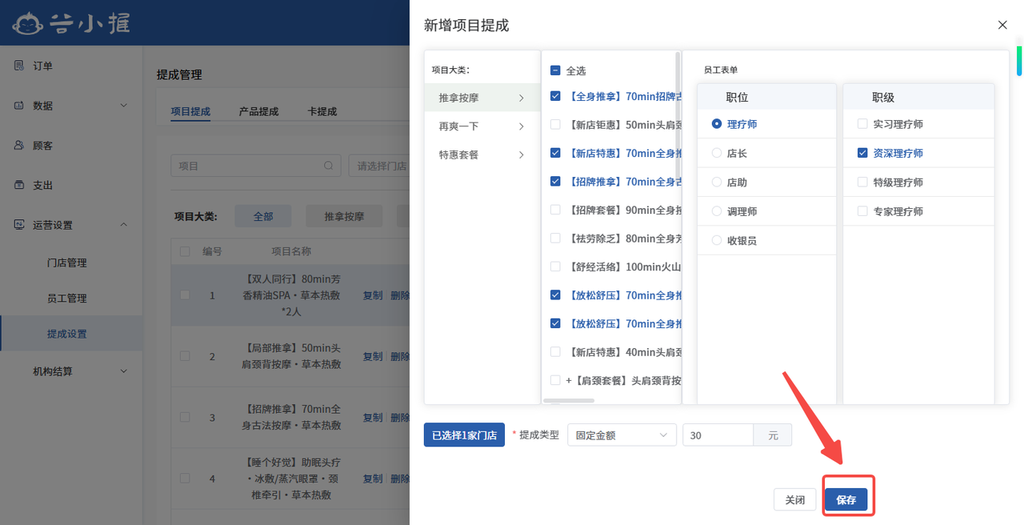The image size is (1024, 525).
Task: Check the 实习理疗师 level
Action: point(862,123)
